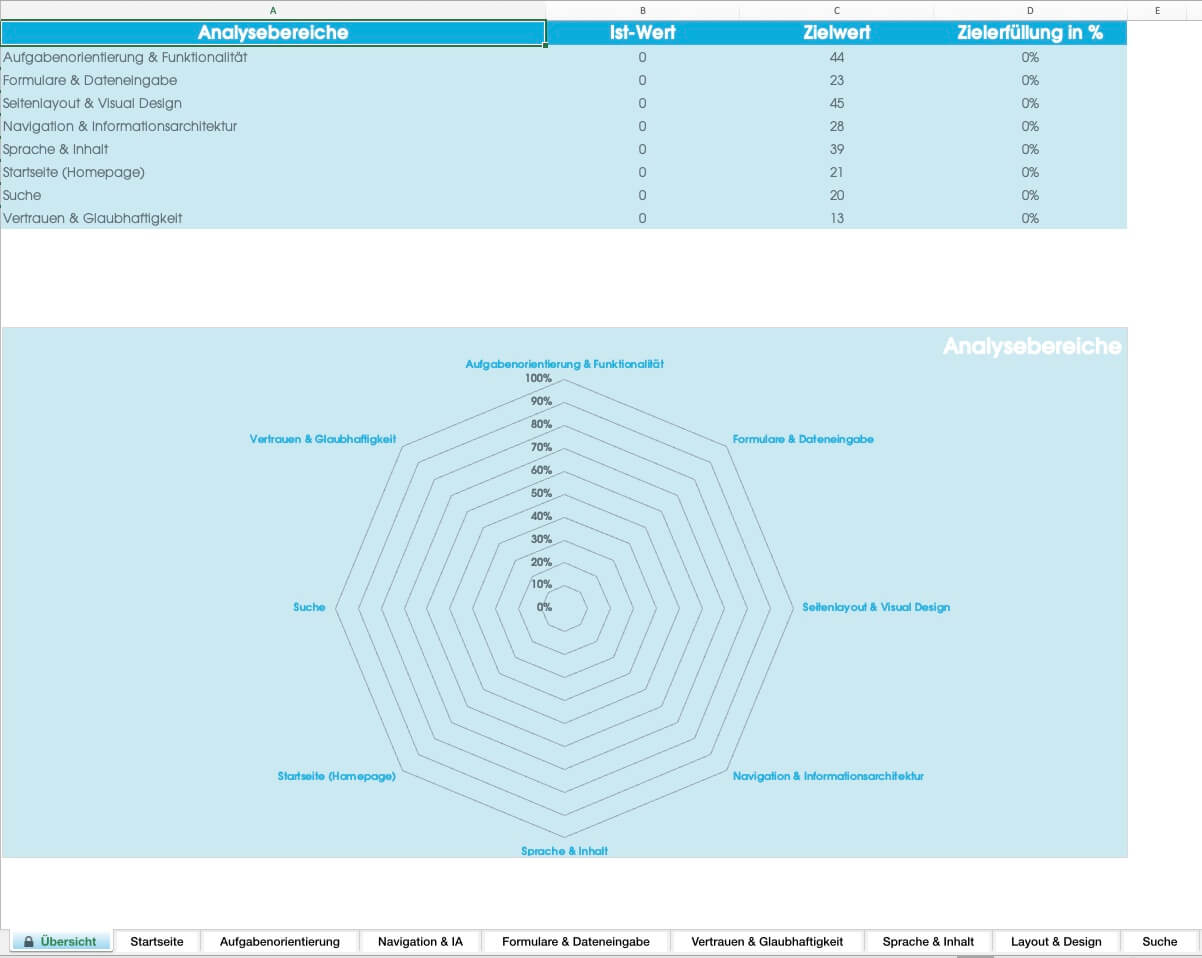
Task: Select the Formulare & Dateneingabe sheet tab
Action: [x=576, y=942]
